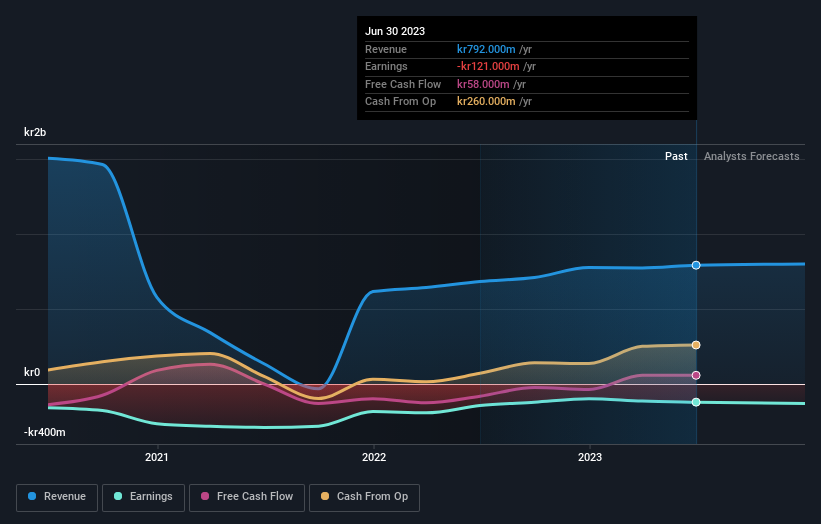
Task: Toggle the Revenue series in the legend
Action: tap(57, 497)
